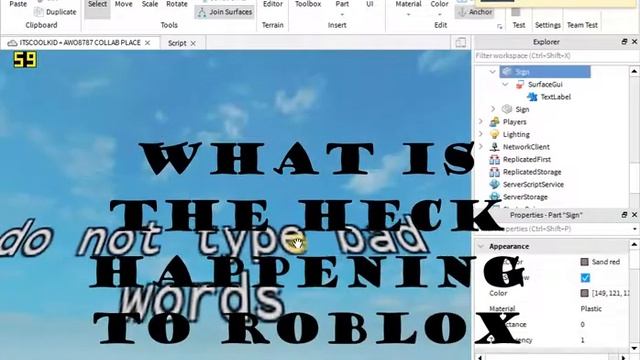This screenshot has height=360, width=640.
Task: Click the Properties scrollbar up arrow
Action: tap(634, 244)
